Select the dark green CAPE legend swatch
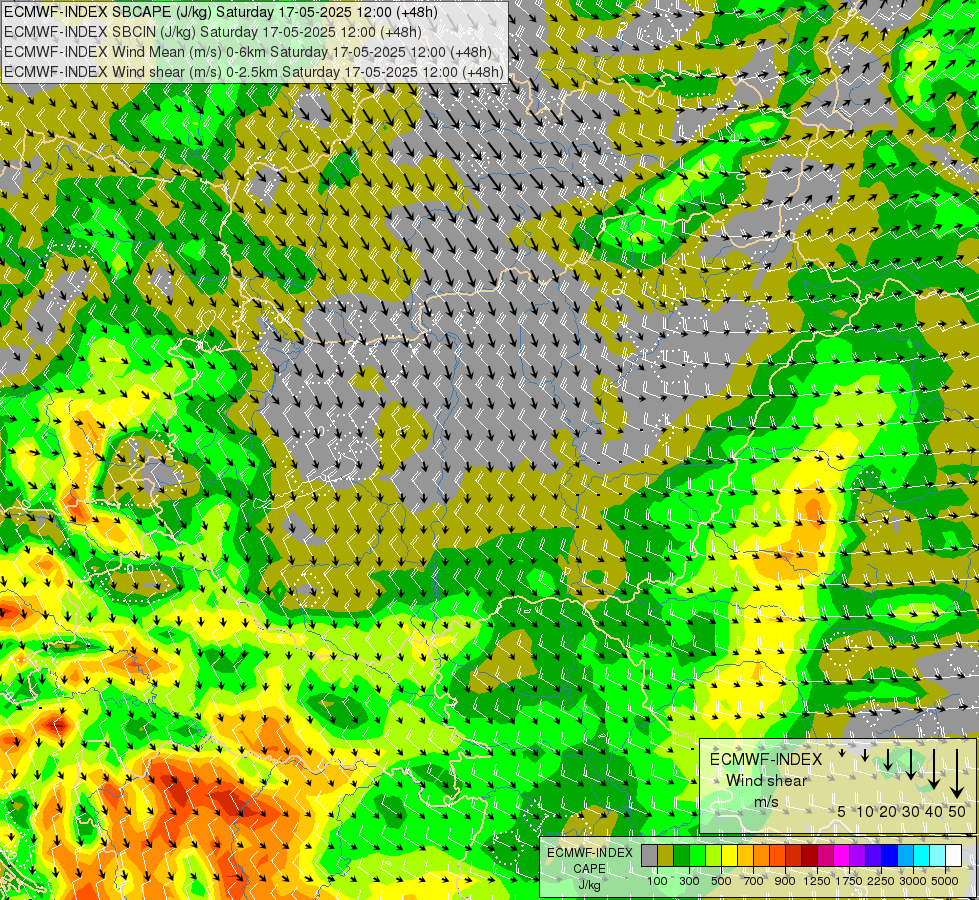Viewport: 979px width, 900px height. click(682, 855)
